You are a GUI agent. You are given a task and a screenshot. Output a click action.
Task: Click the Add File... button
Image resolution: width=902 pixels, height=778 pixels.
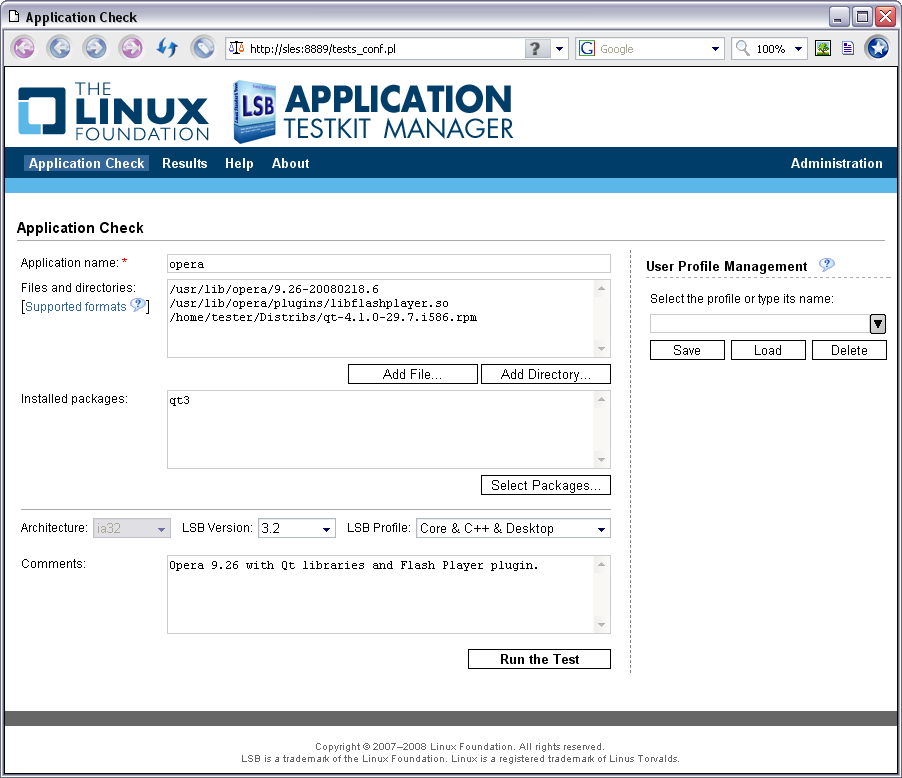pyautogui.click(x=412, y=374)
